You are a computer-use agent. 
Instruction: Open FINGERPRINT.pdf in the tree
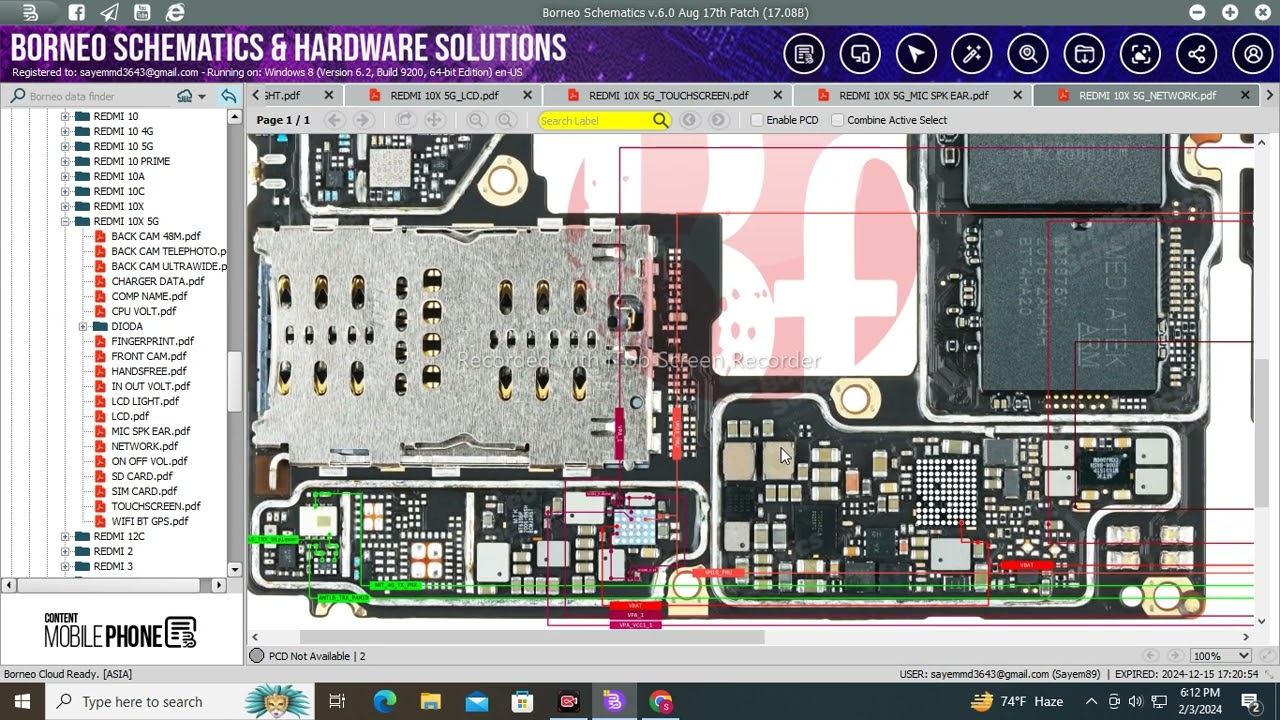pos(152,341)
